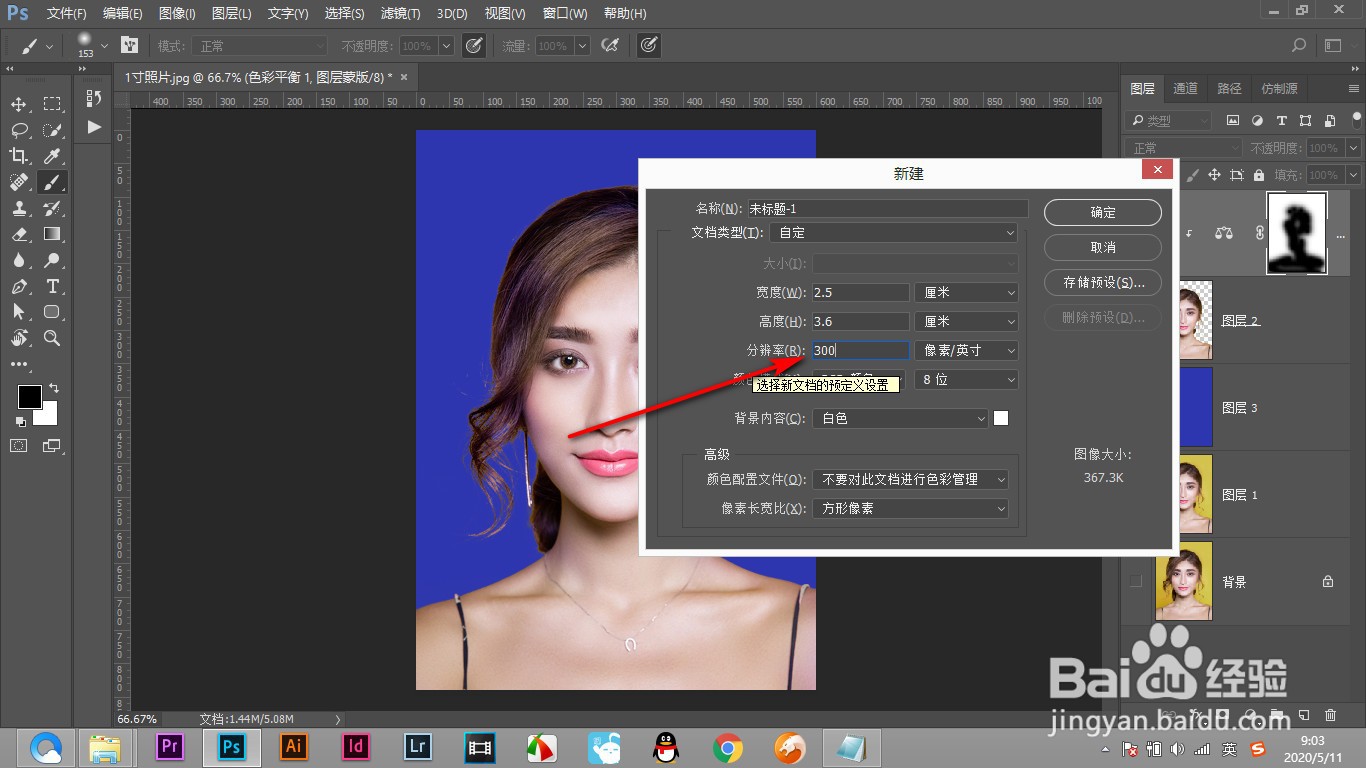The height and width of the screenshot is (768, 1366).
Task: Click the 确定 button
Action: pyautogui.click(x=1103, y=212)
